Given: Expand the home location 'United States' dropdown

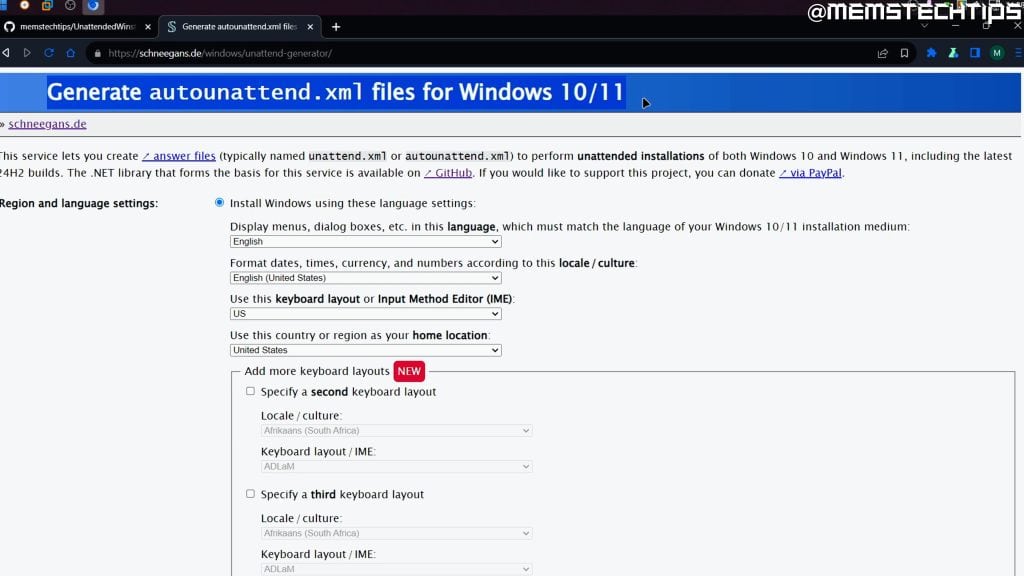Looking at the screenshot, I should [x=365, y=350].
